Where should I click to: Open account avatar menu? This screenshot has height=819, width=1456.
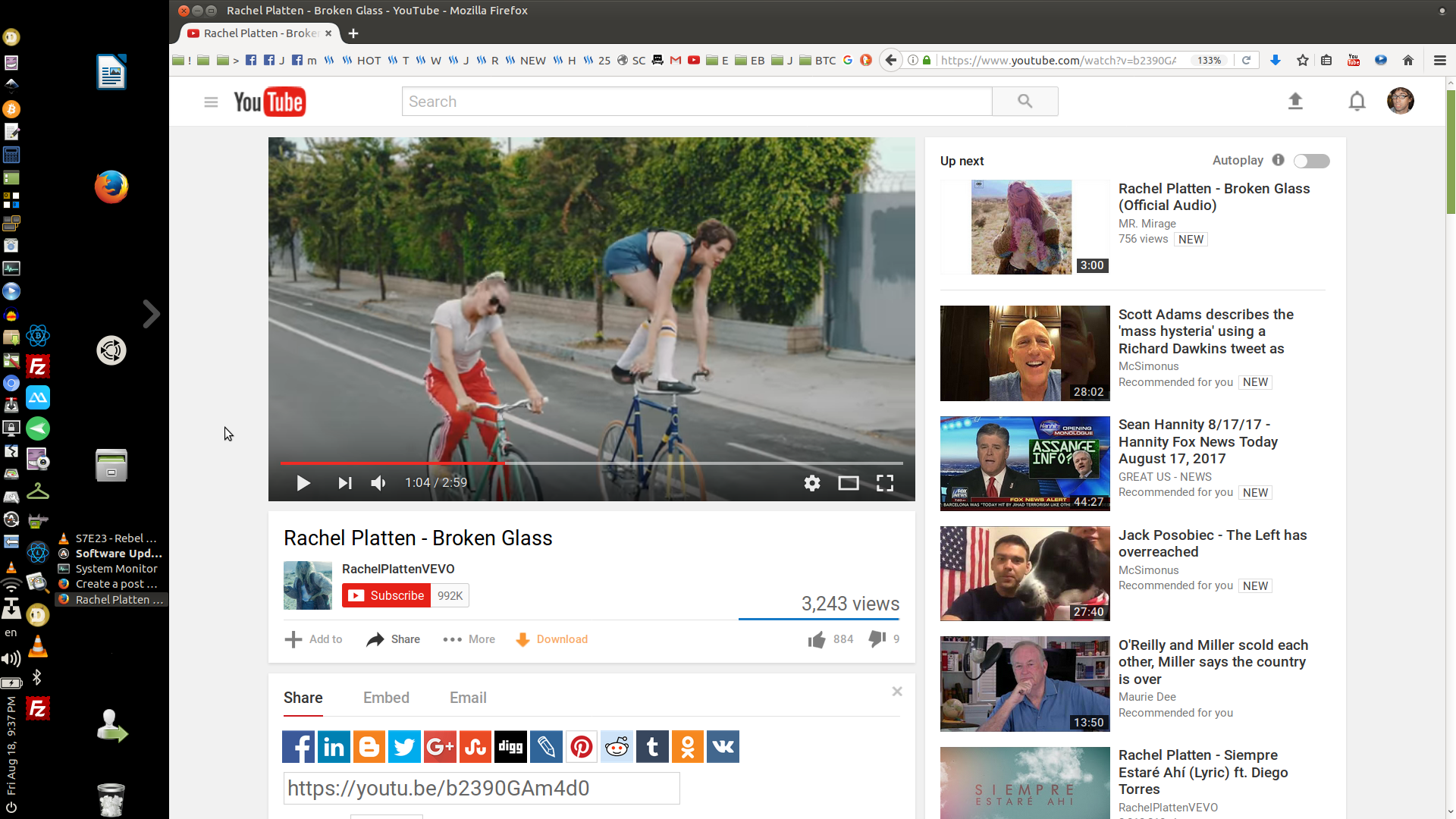point(1401,101)
